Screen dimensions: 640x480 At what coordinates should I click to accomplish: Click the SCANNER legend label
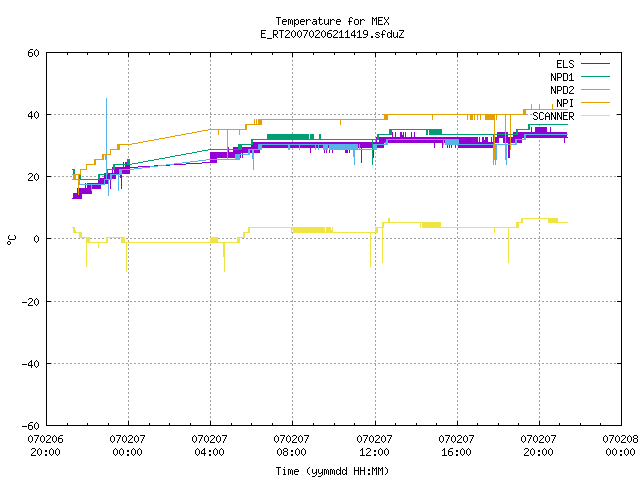click(553, 116)
